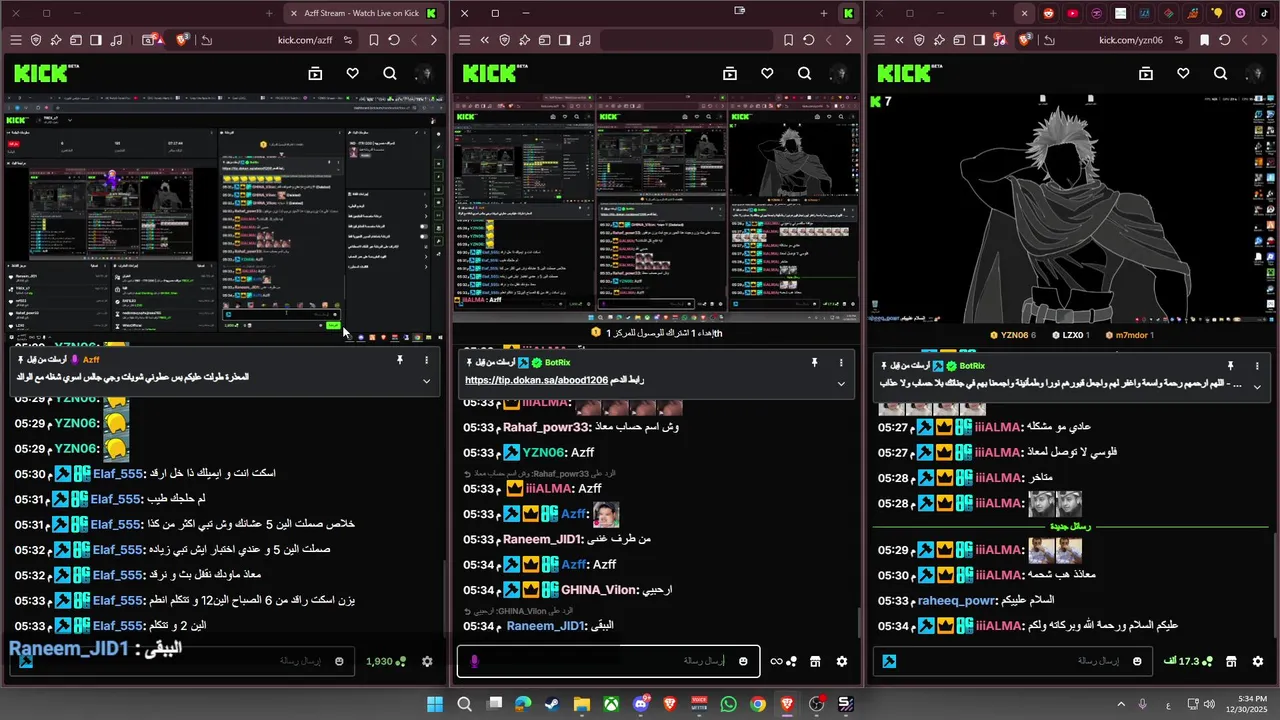Open the emoji picker in the yzn06 chat
This screenshot has height=720, width=1280.
pyautogui.click(x=1138, y=661)
